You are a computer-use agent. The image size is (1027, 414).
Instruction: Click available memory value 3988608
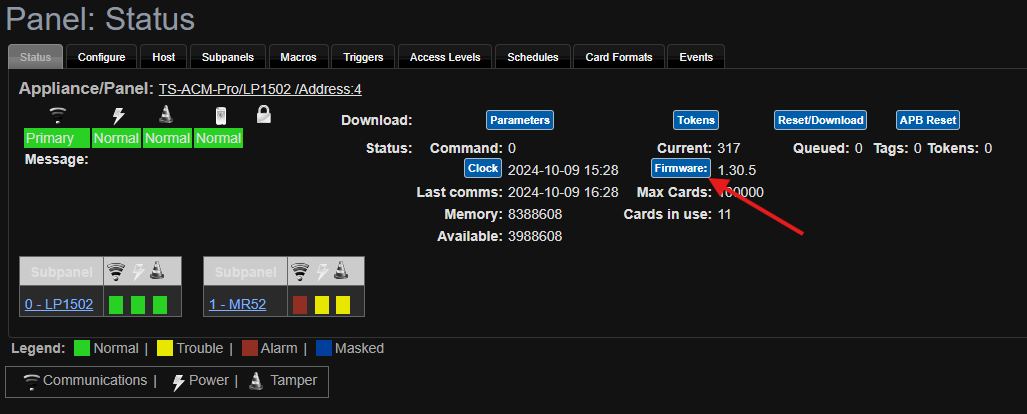pos(535,236)
